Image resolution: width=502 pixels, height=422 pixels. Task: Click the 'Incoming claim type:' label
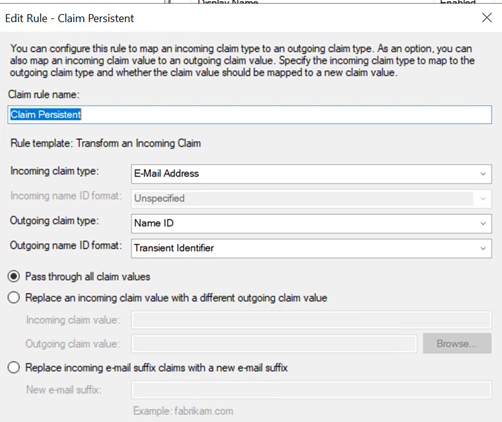pyautogui.click(x=54, y=171)
